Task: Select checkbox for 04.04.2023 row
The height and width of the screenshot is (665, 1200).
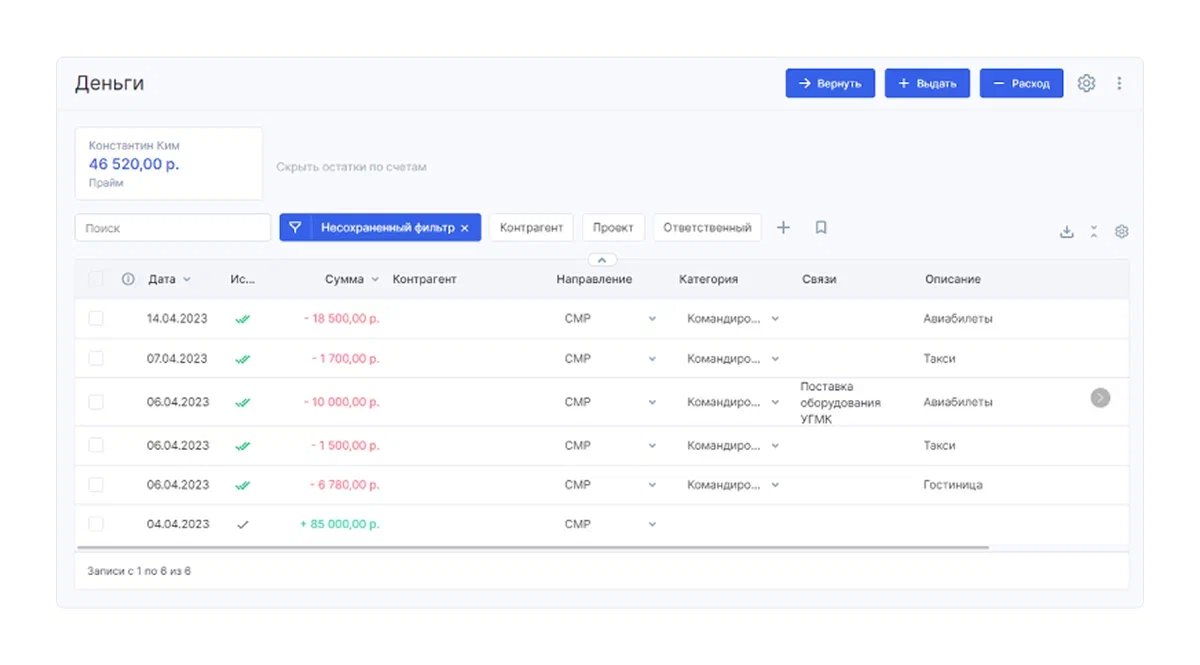Action: coord(96,524)
